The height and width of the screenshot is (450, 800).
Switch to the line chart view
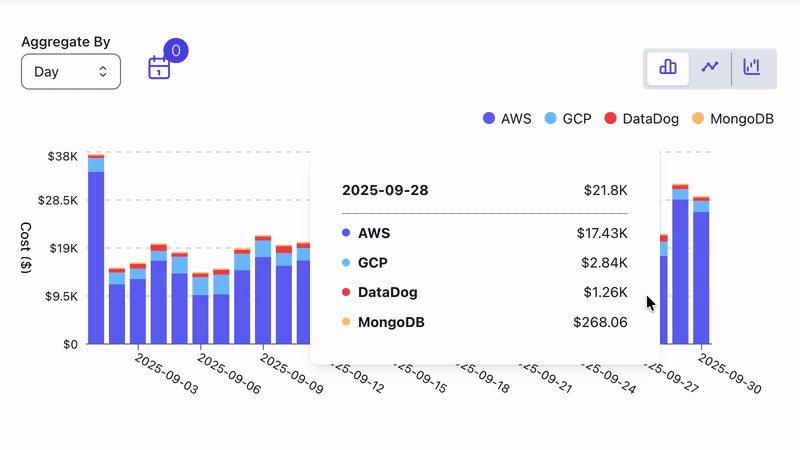(x=710, y=68)
